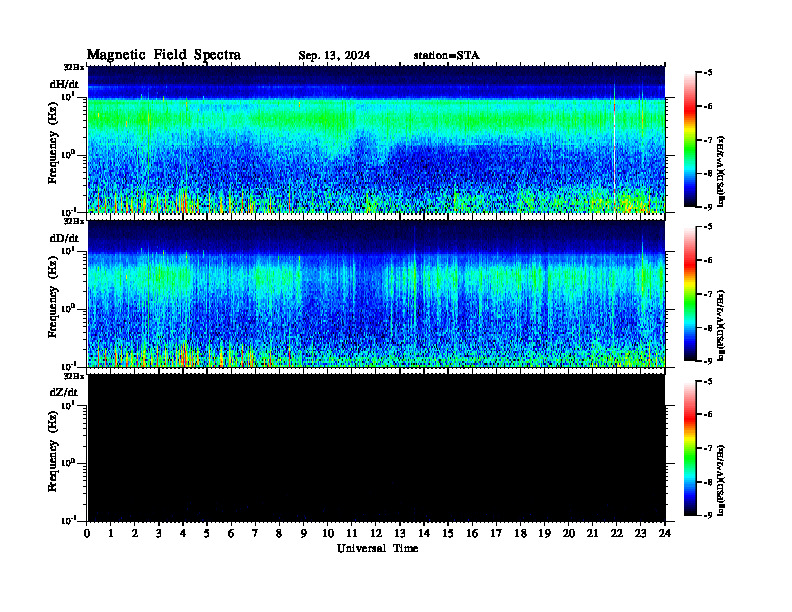Click hour 0 on the time axis
The image size is (792, 612).
87,533
